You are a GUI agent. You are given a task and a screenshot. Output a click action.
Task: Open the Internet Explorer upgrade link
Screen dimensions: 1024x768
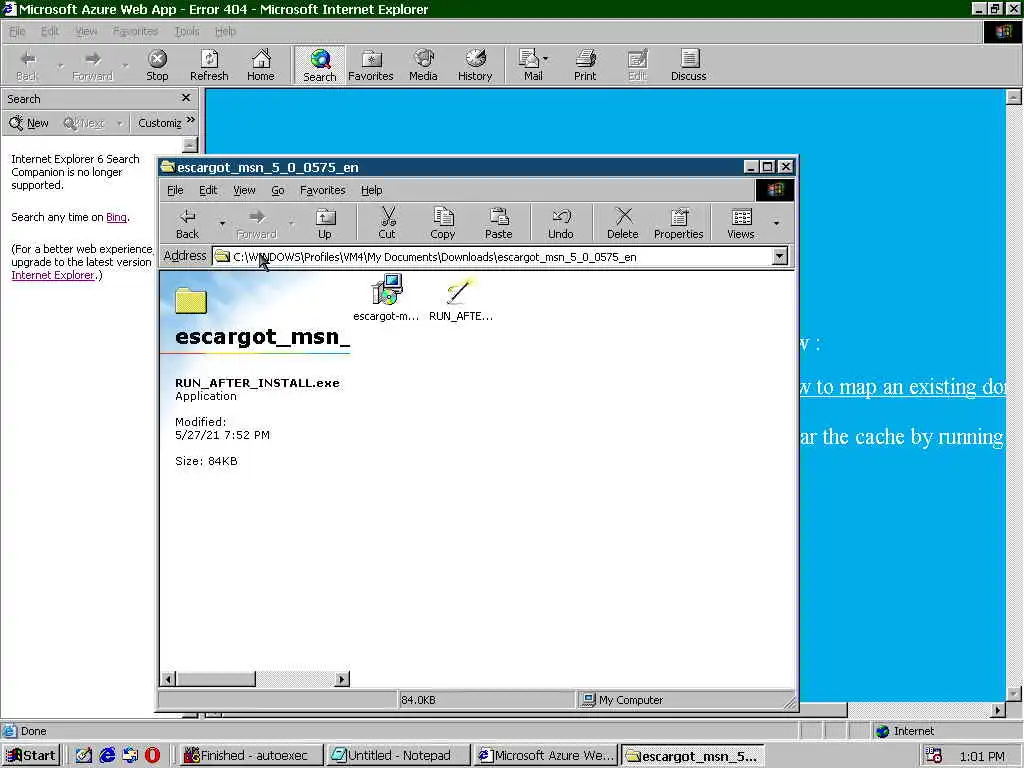(52, 275)
